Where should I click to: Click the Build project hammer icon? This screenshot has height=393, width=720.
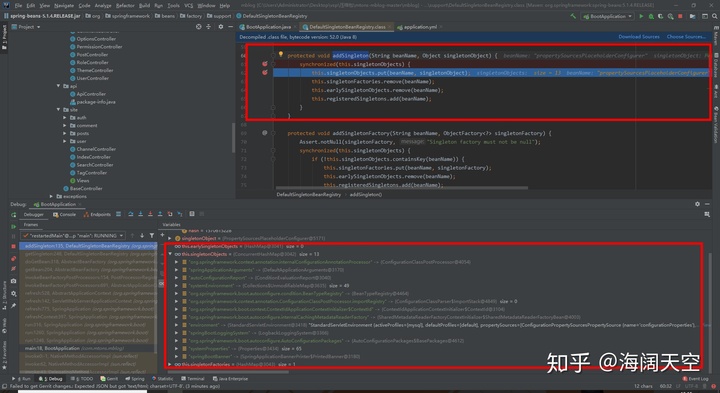[573, 16]
